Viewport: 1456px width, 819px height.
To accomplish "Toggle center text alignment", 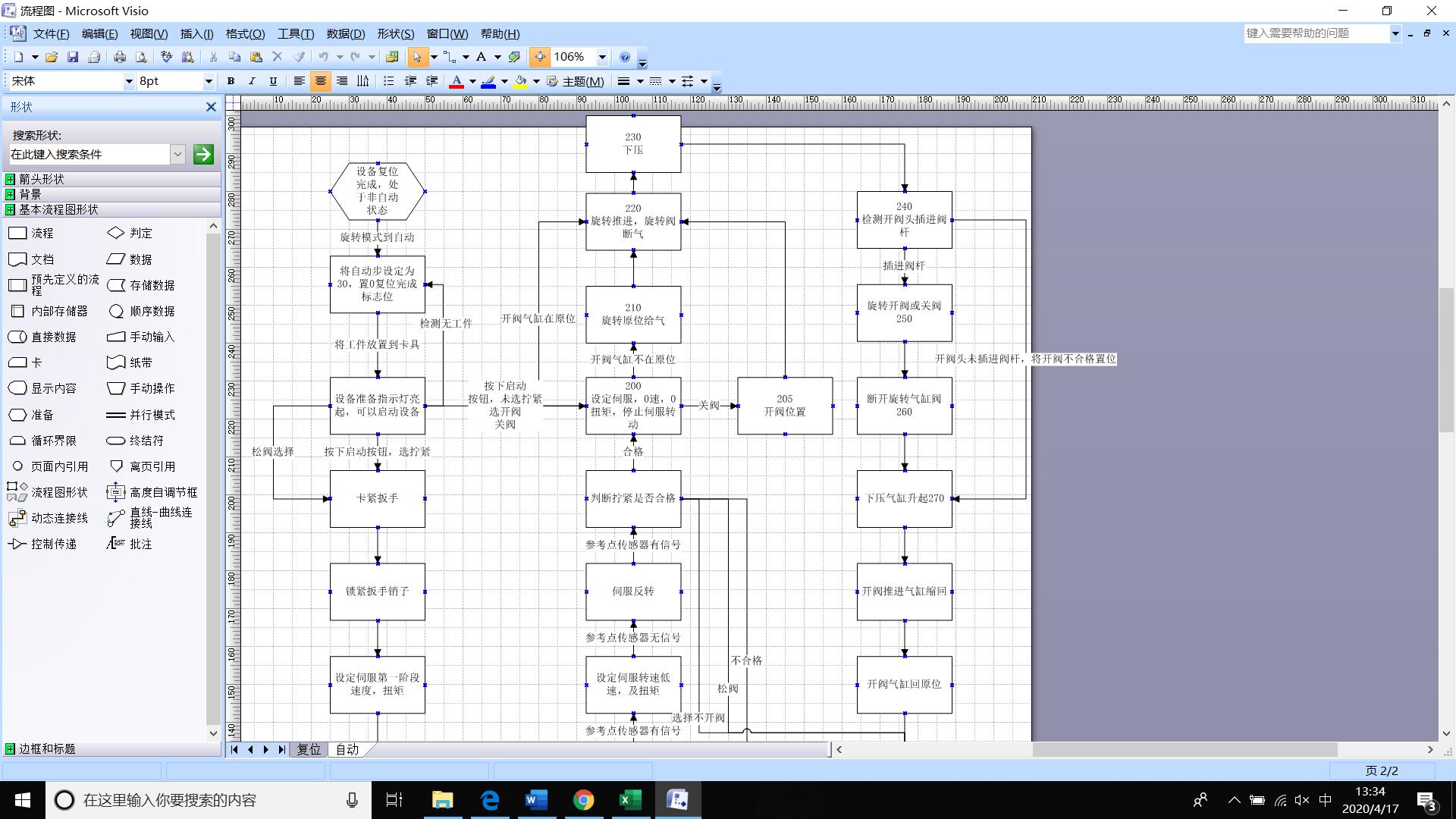I will (321, 81).
